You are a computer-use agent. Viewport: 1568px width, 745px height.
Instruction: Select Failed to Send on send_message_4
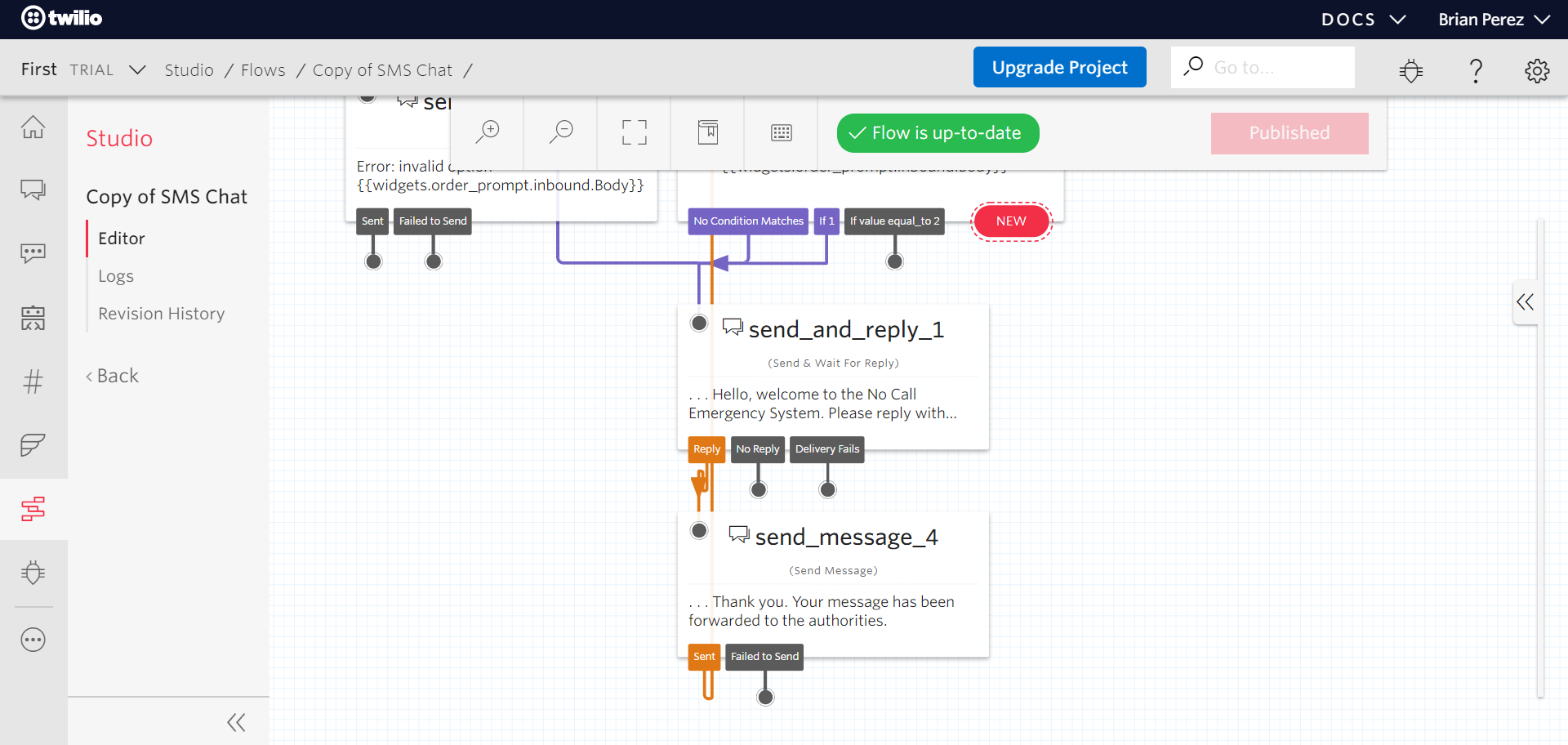[764, 657]
